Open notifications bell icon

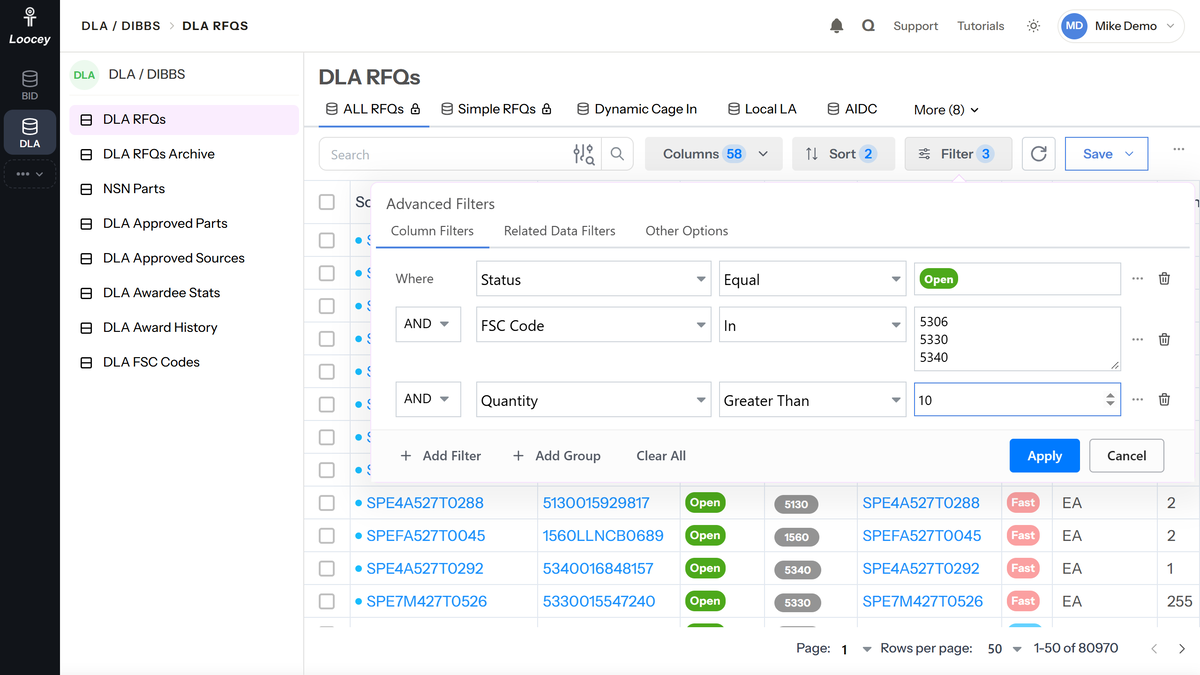click(x=837, y=26)
